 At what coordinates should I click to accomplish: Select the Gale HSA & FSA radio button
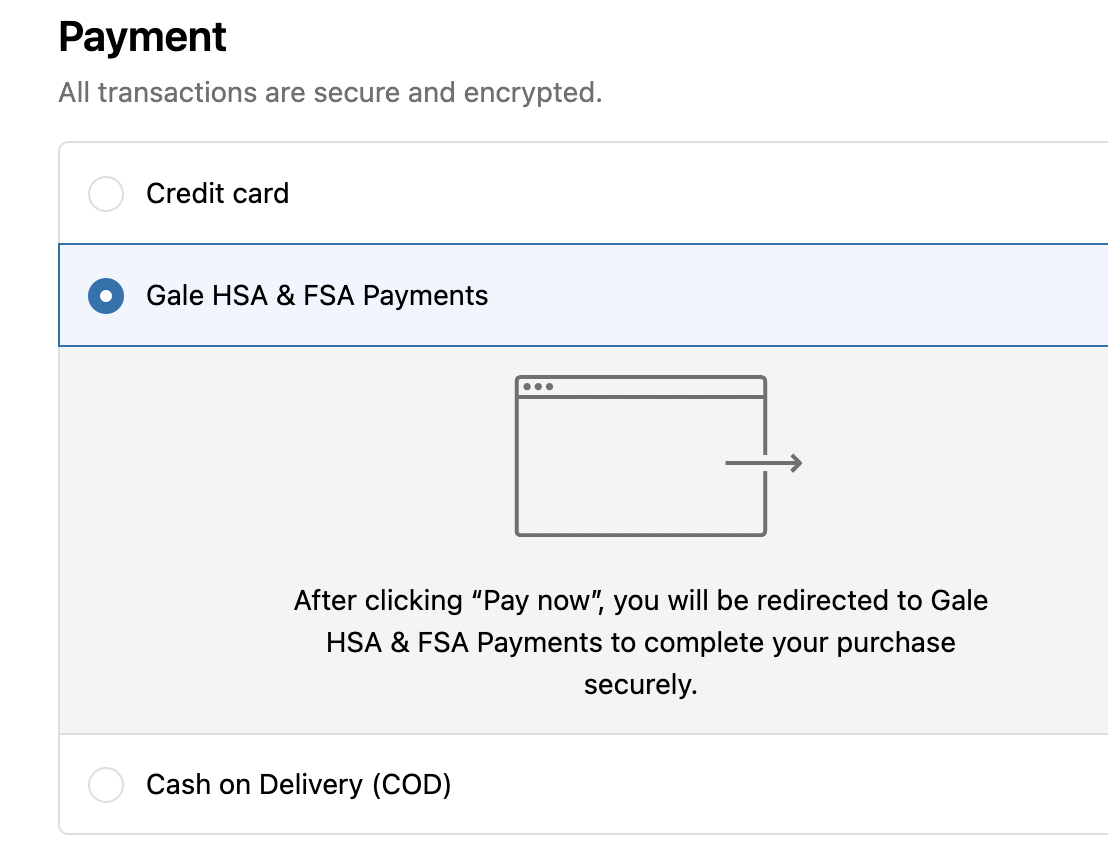click(x=106, y=296)
